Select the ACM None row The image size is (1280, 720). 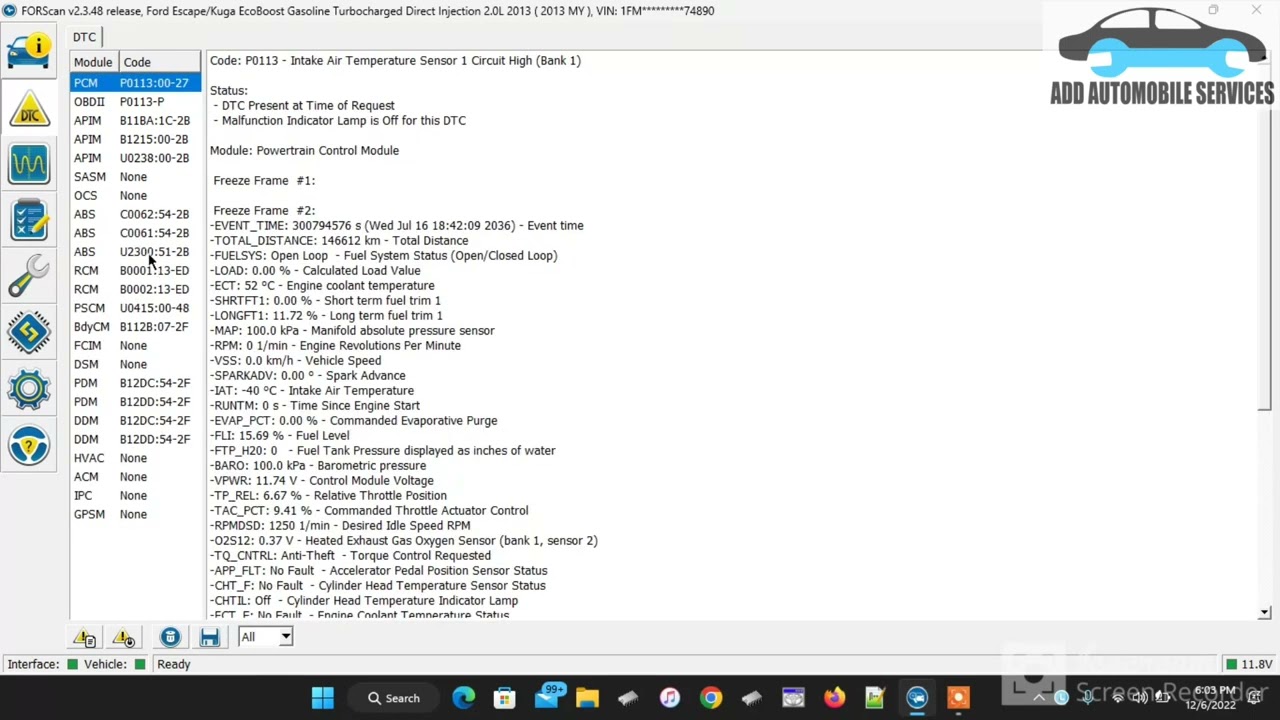135,477
